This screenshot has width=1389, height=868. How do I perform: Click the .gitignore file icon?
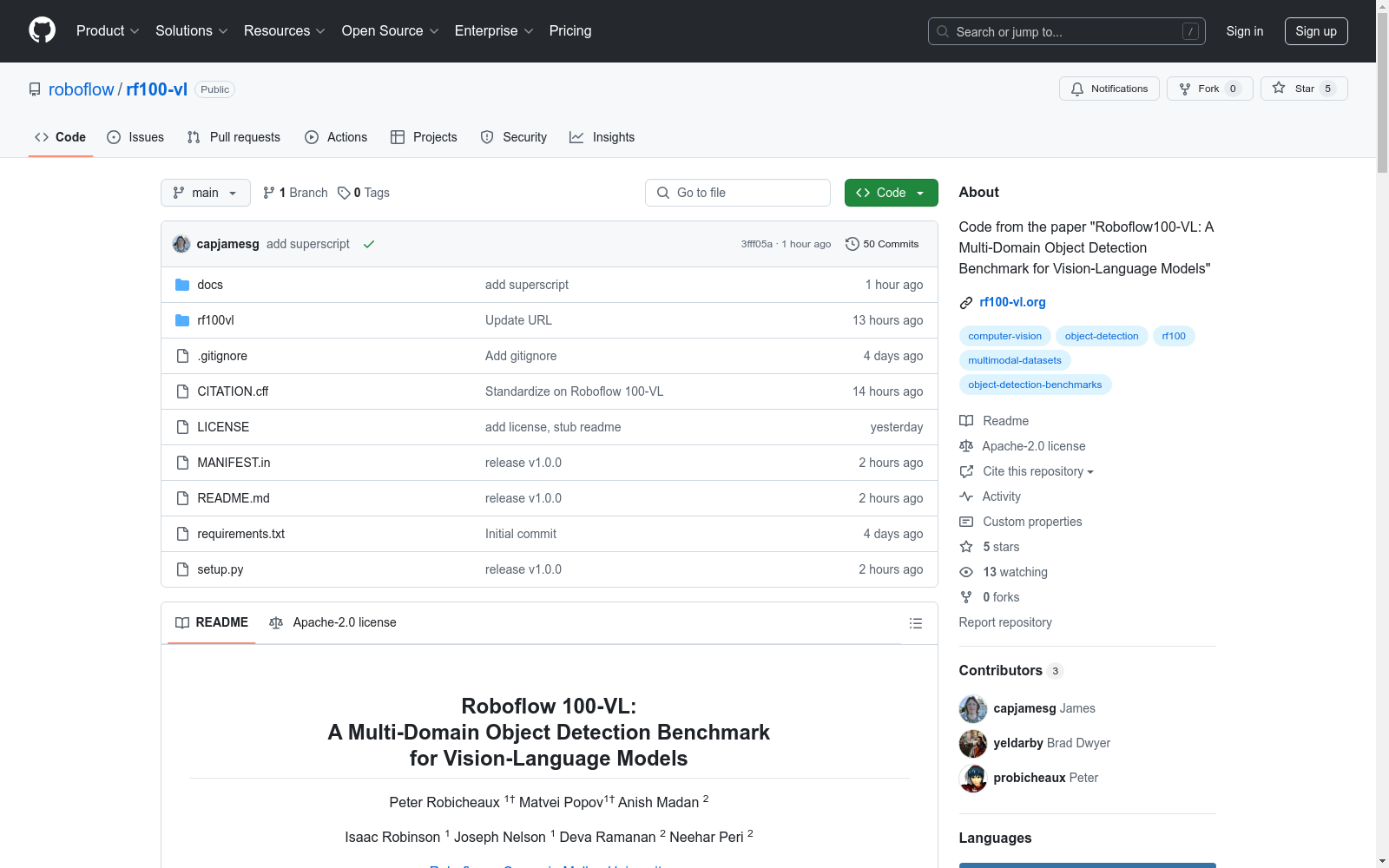(182, 356)
